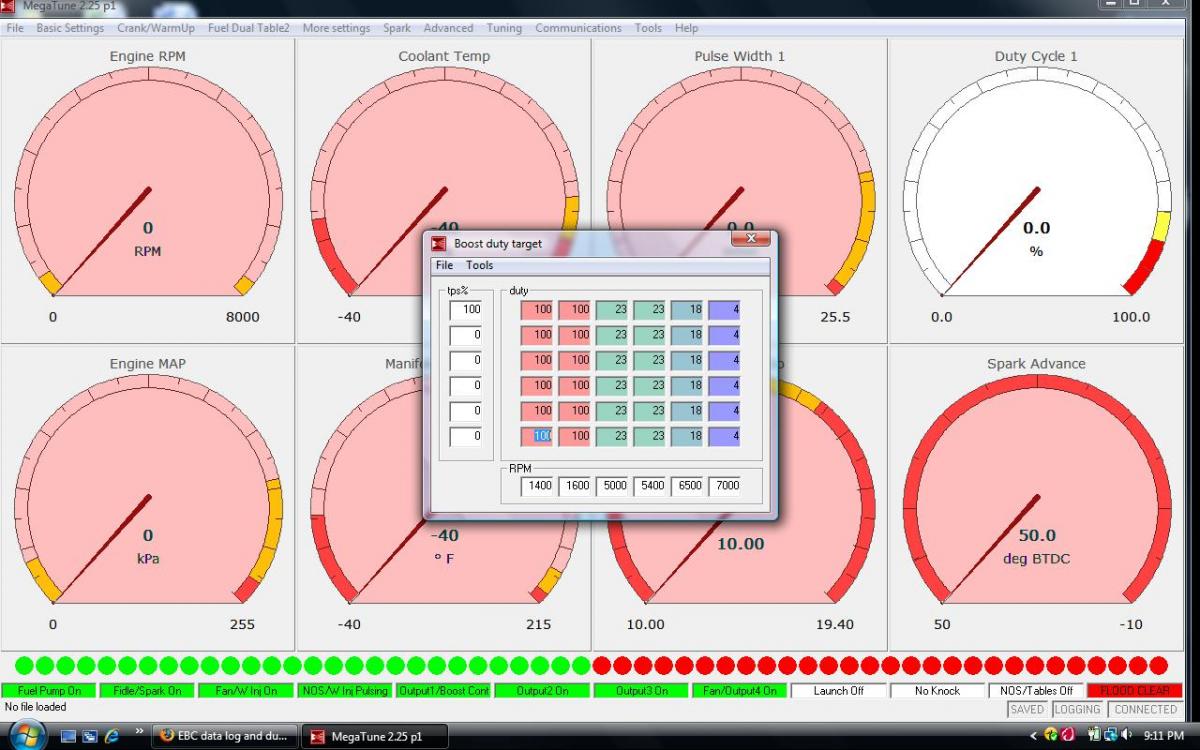Launch Internet Explorer from quick launch

tap(112, 736)
